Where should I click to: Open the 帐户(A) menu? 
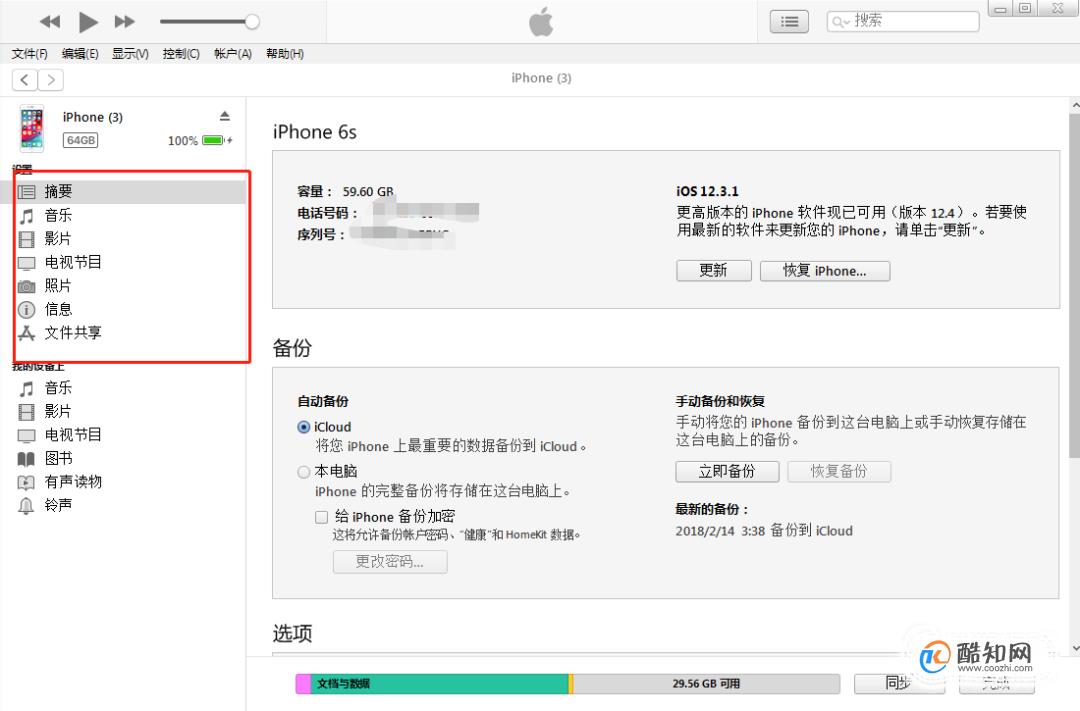click(233, 54)
